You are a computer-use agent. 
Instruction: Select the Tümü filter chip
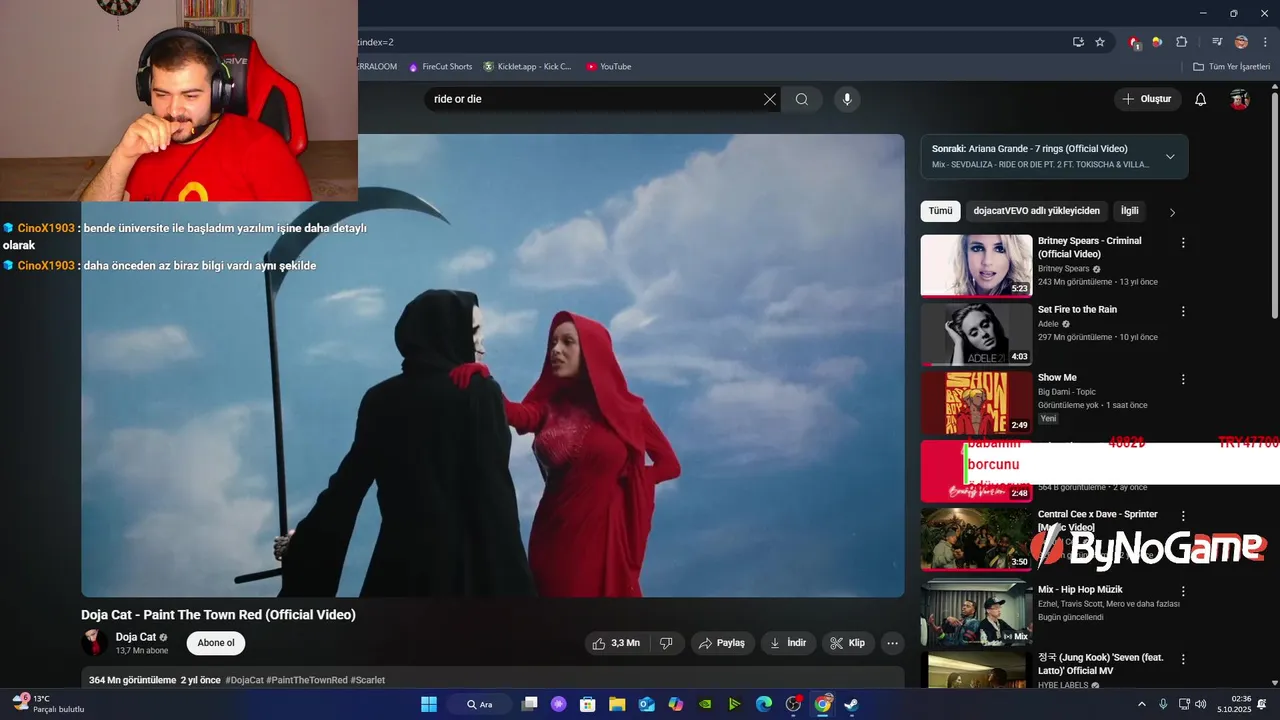point(940,211)
